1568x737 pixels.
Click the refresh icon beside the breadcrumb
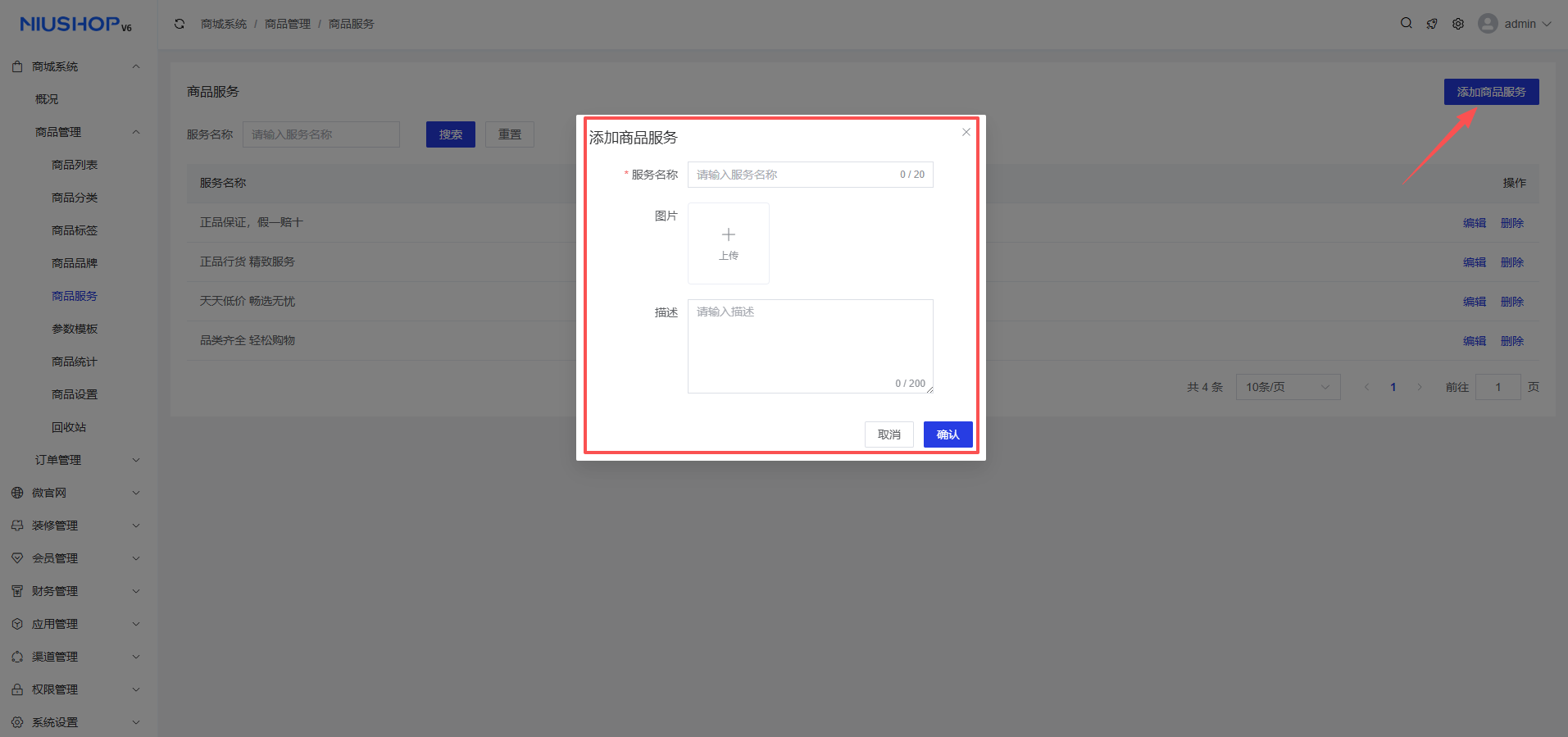[180, 24]
